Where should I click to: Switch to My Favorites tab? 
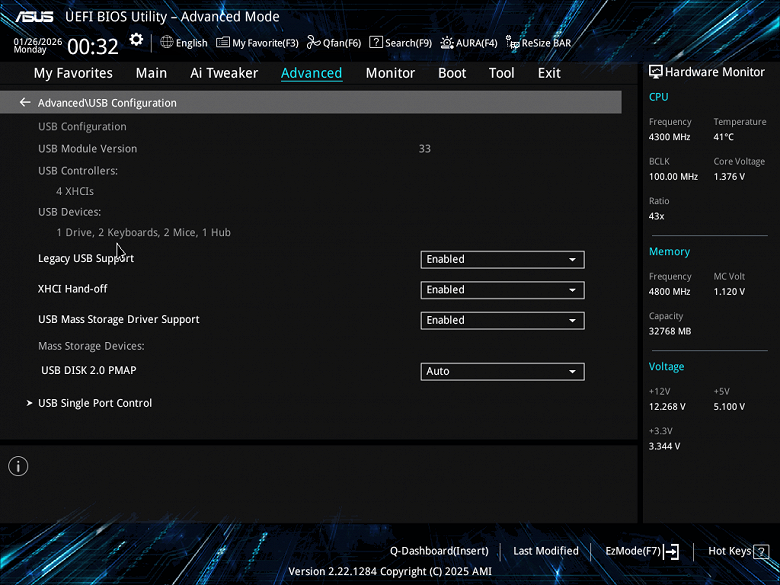pyautogui.click(x=73, y=73)
